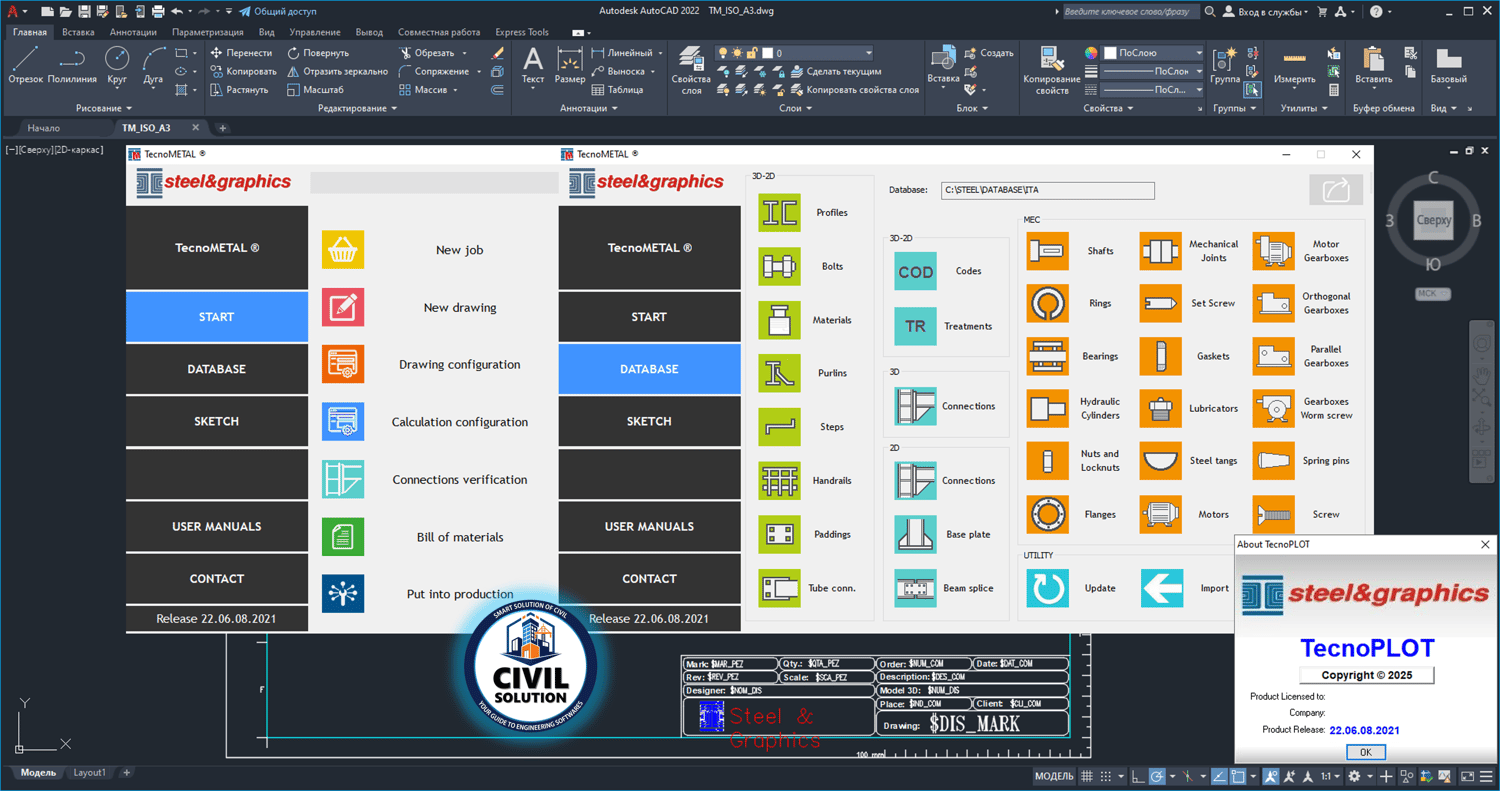Screen dimensions: 1500x791
Task: Open Calculation configuration icon
Action: 343,422
